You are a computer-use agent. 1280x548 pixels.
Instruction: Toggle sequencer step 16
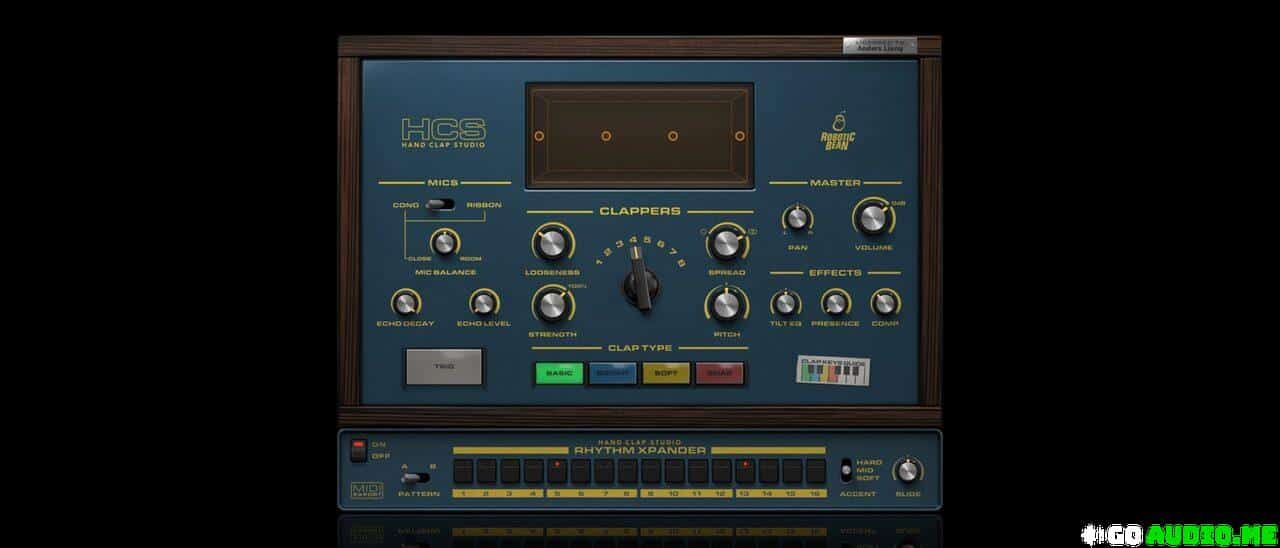pos(816,470)
